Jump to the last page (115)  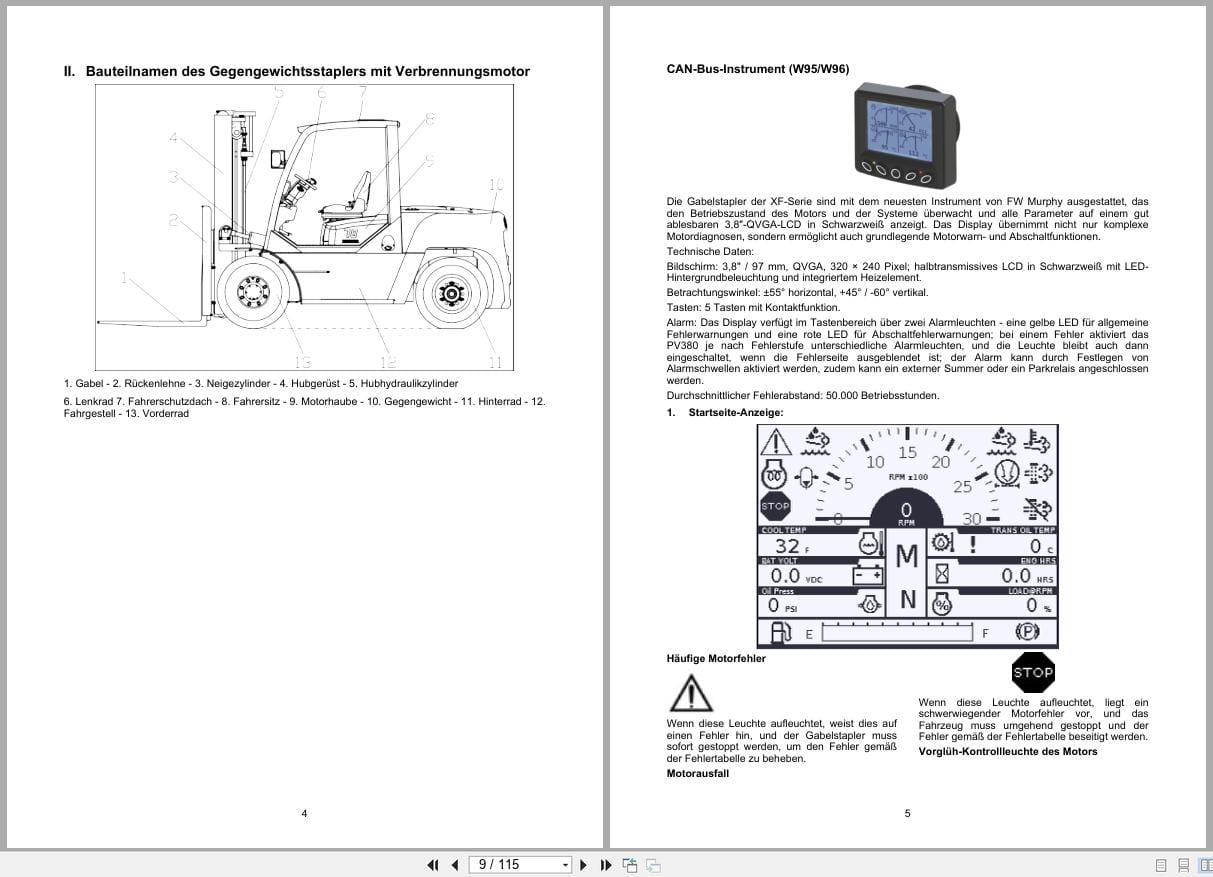coord(605,864)
